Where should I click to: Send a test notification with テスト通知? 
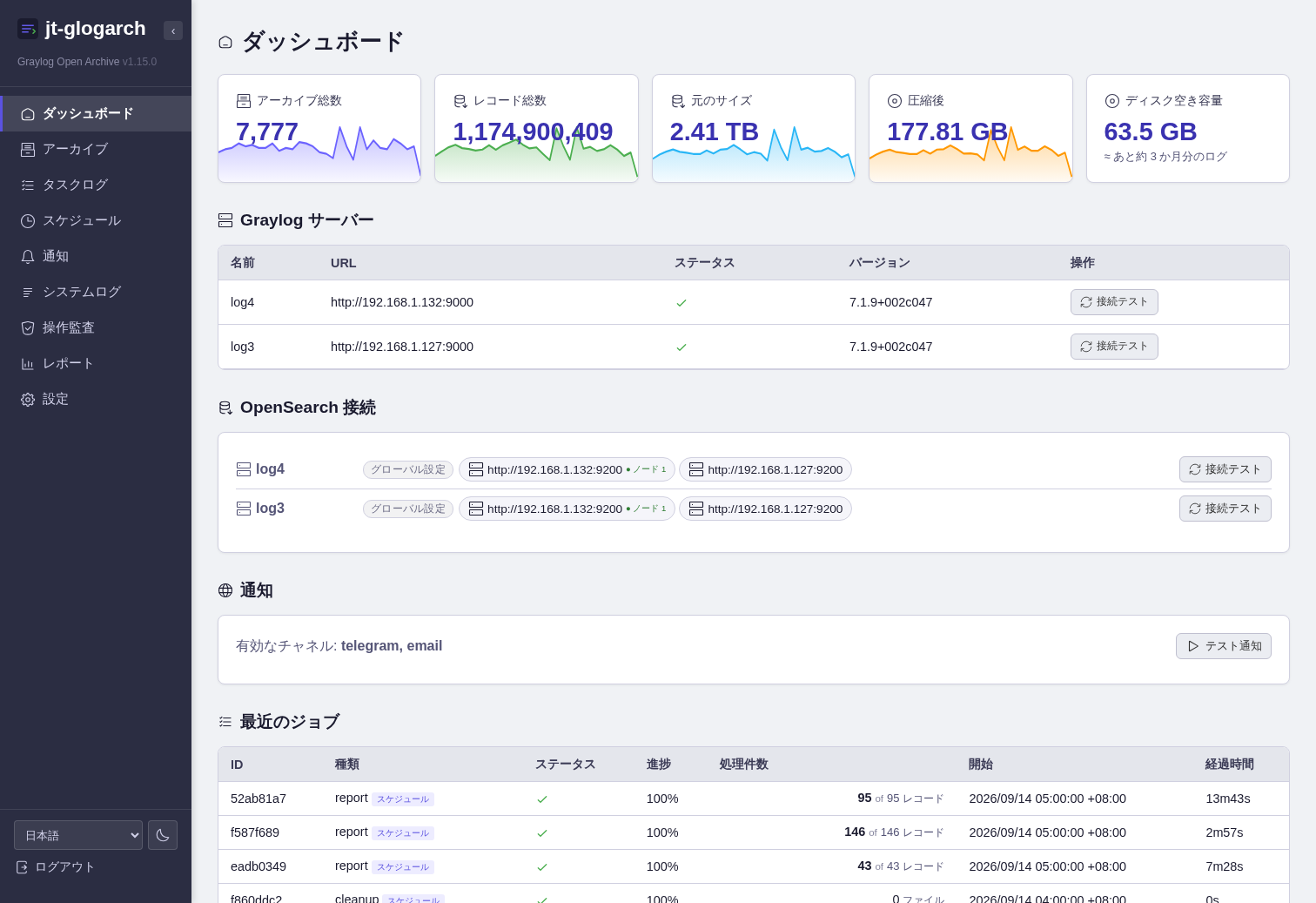pyautogui.click(x=1224, y=646)
